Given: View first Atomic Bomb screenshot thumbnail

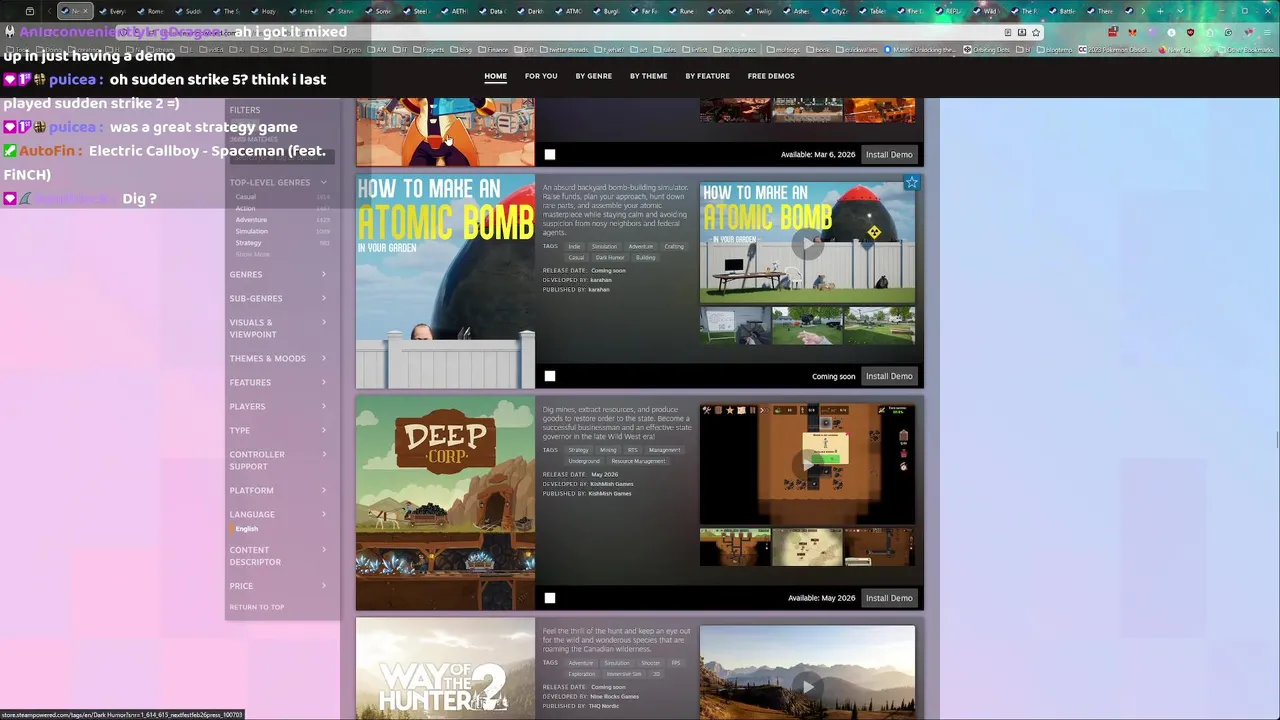Looking at the screenshot, I should point(735,326).
